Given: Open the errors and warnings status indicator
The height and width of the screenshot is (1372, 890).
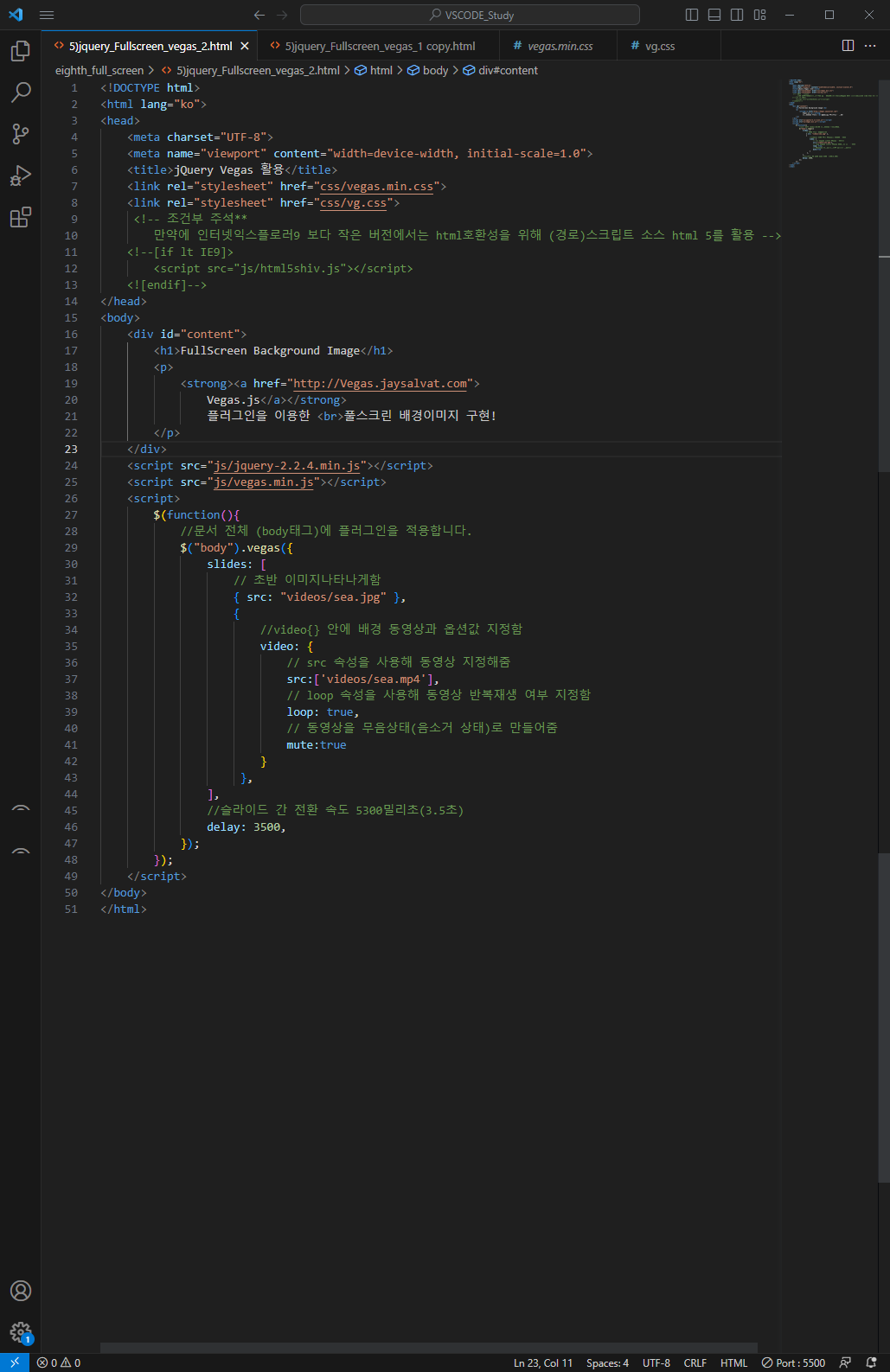Looking at the screenshot, I should point(59,1362).
